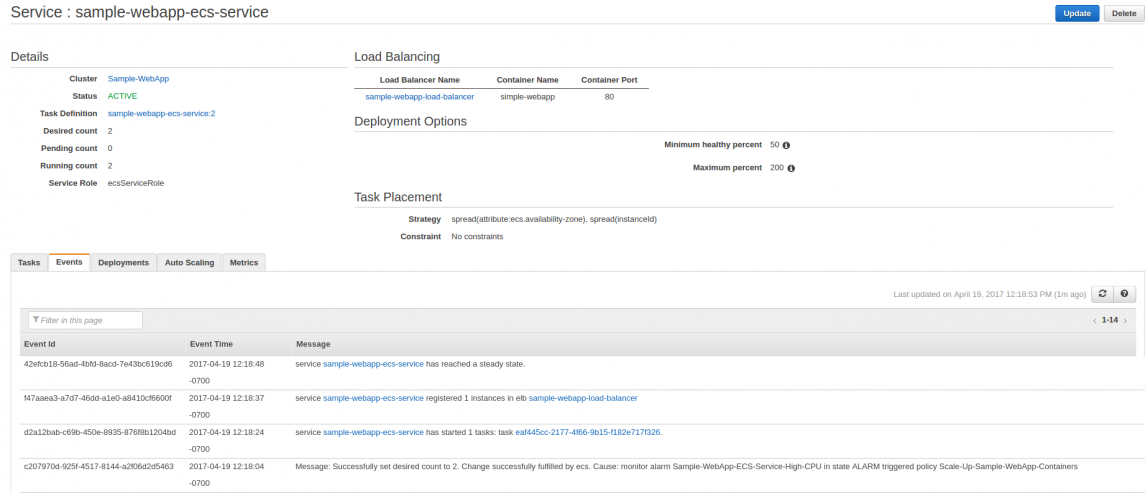Click the refresh events icon button
This screenshot has width=1145, height=494.
1102,294
